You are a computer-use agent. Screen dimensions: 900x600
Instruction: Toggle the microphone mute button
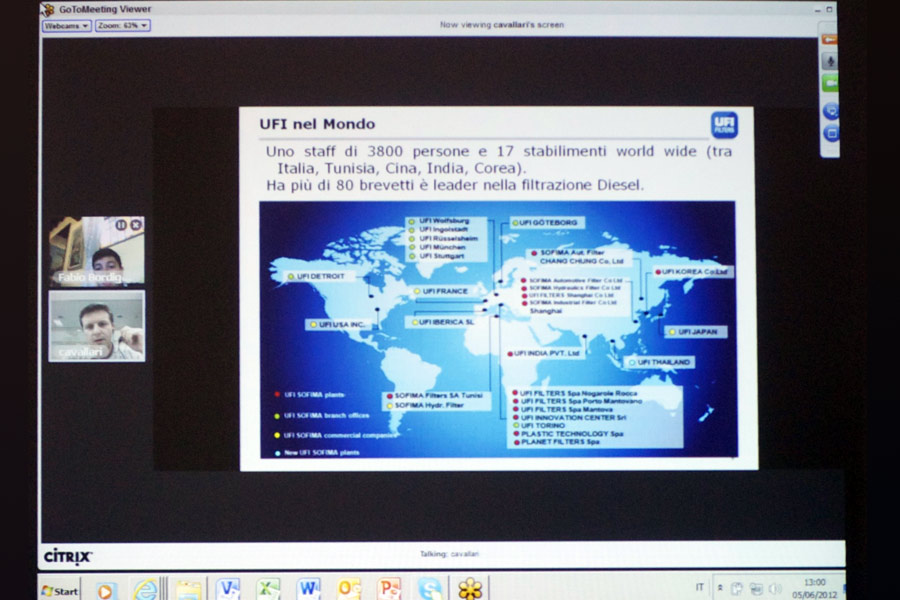pyautogui.click(x=830, y=61)
